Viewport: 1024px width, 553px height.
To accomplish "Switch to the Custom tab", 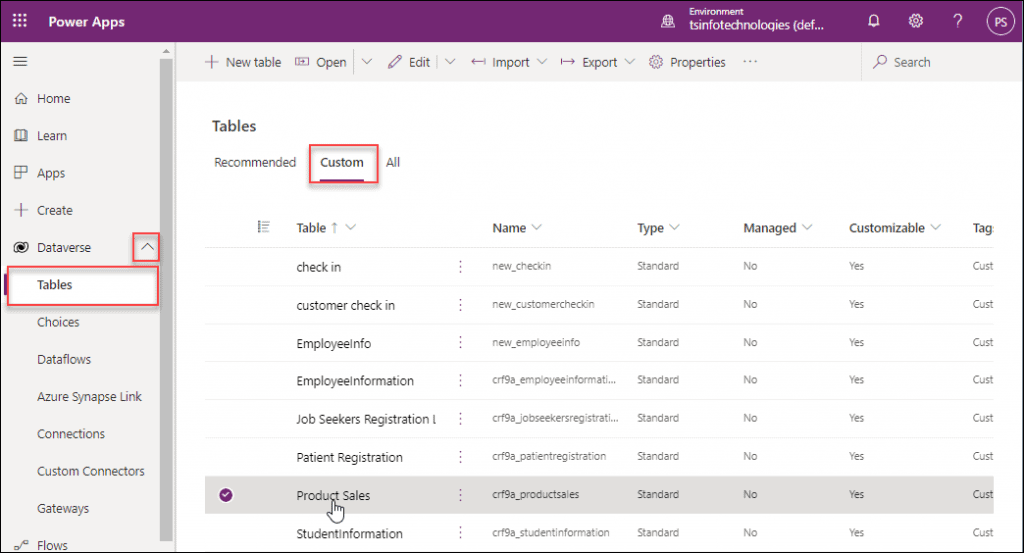I will click(342, 163).
